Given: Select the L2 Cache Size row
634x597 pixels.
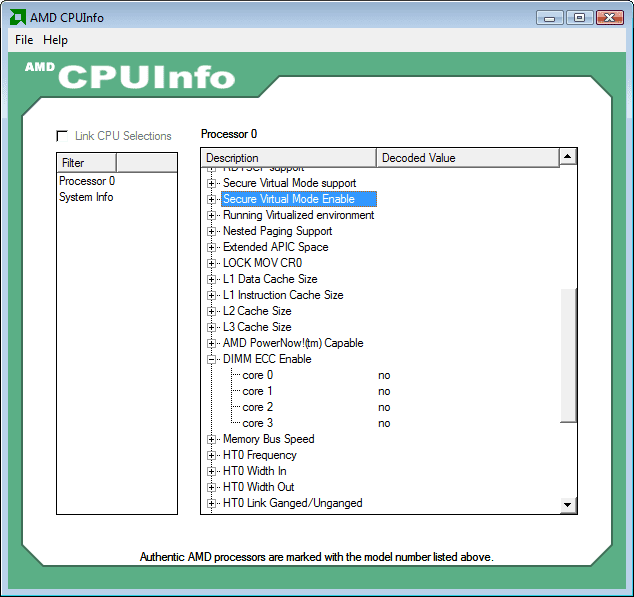Looking at the screenshot, I should click(257, 311).
